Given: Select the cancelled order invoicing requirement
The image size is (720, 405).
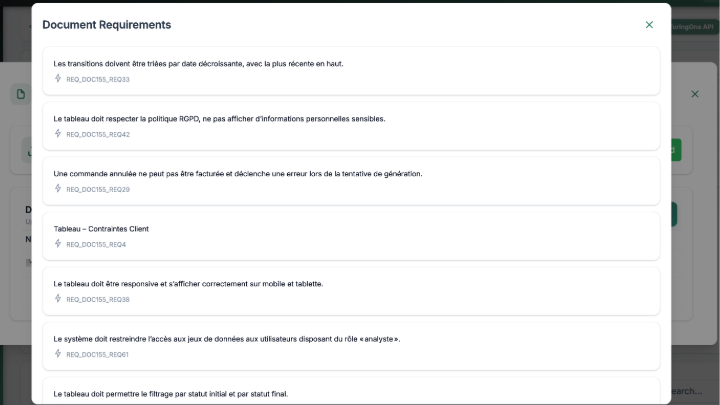Looking at the screenshot, I should [238, 173].
